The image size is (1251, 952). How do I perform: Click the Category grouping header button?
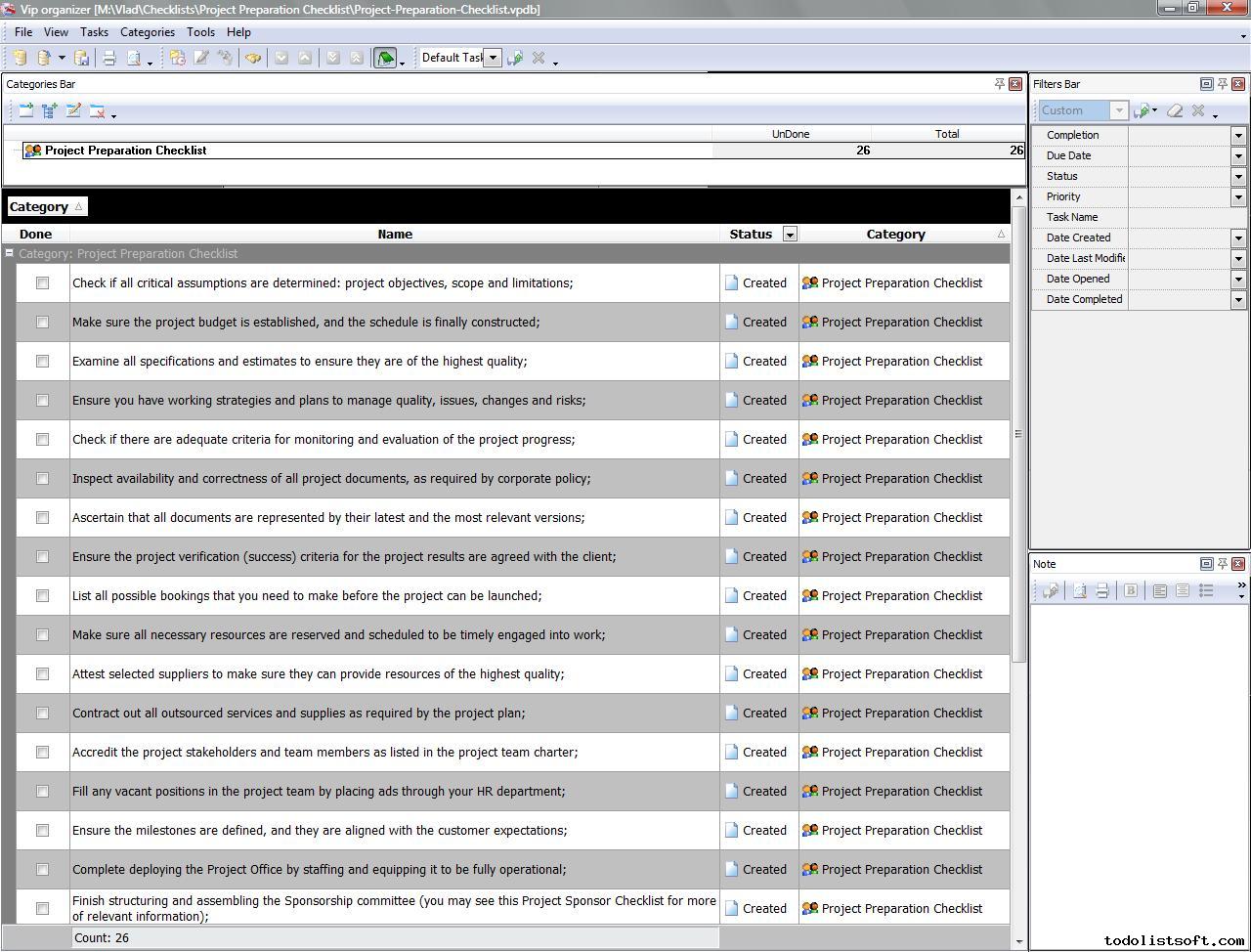pyautogui.click(x=46, y=207)
